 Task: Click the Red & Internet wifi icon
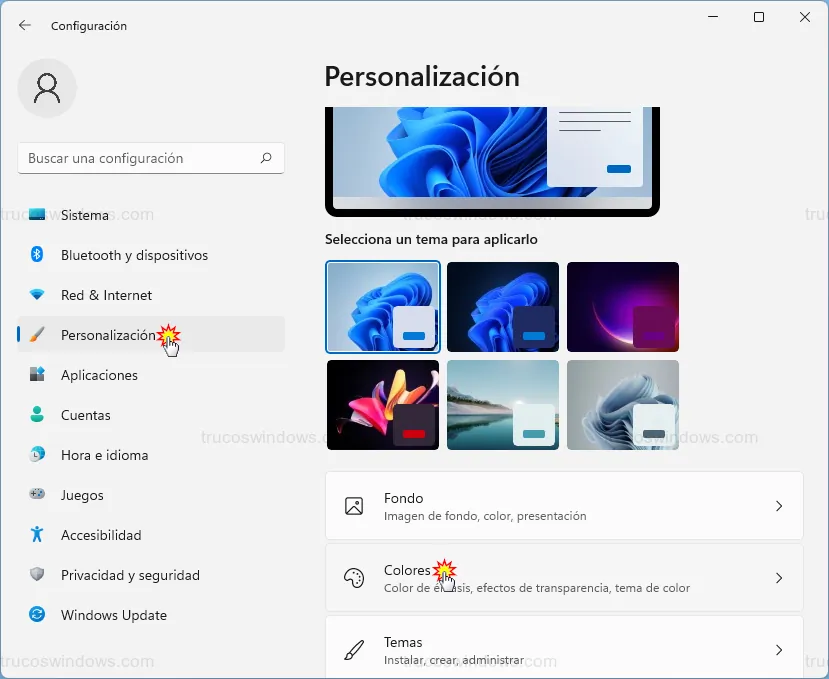(37, 295)
